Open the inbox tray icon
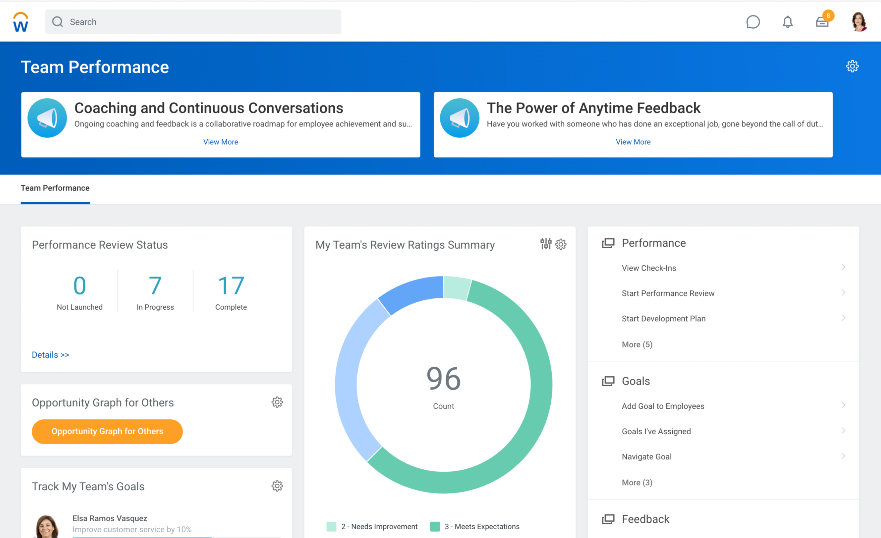Image resolution: width=881 pixels, height=538 pixels. coord(822,22)
